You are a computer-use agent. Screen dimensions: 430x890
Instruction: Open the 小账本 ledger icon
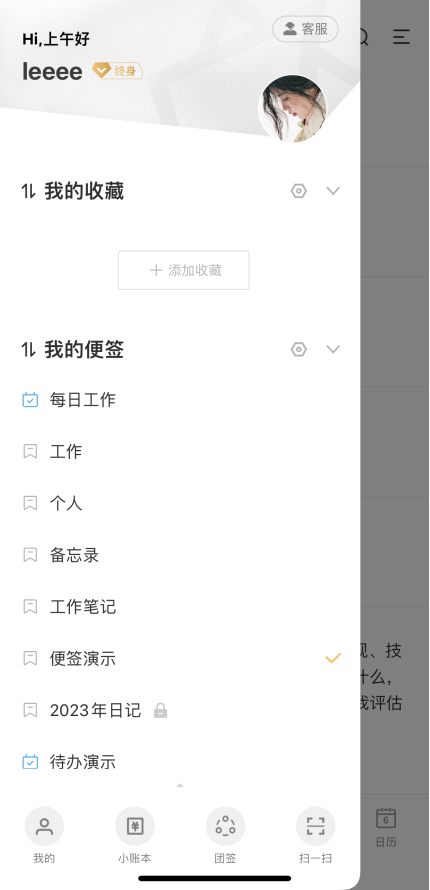(x=134, y=826)
